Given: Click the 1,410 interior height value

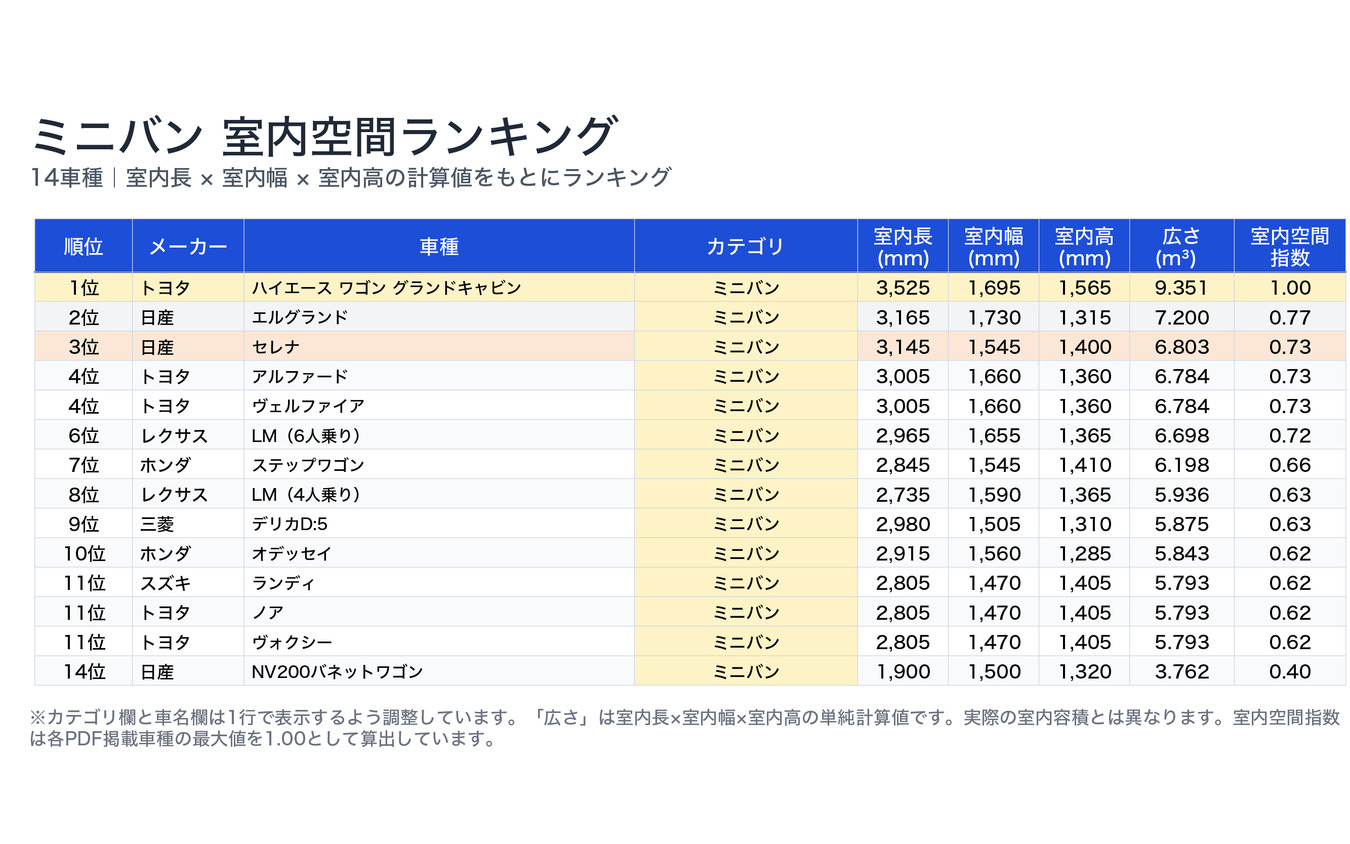Looking at the screenshot, I should click(1084, 465).
